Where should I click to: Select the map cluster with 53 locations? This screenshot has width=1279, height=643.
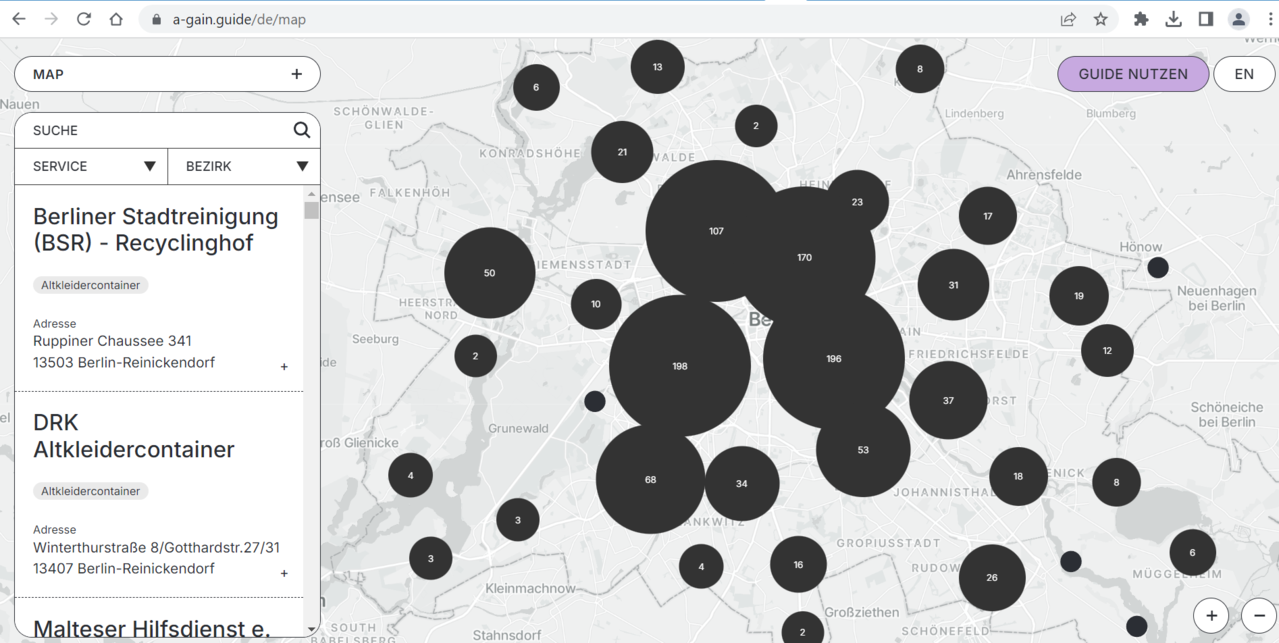point(863,450)
